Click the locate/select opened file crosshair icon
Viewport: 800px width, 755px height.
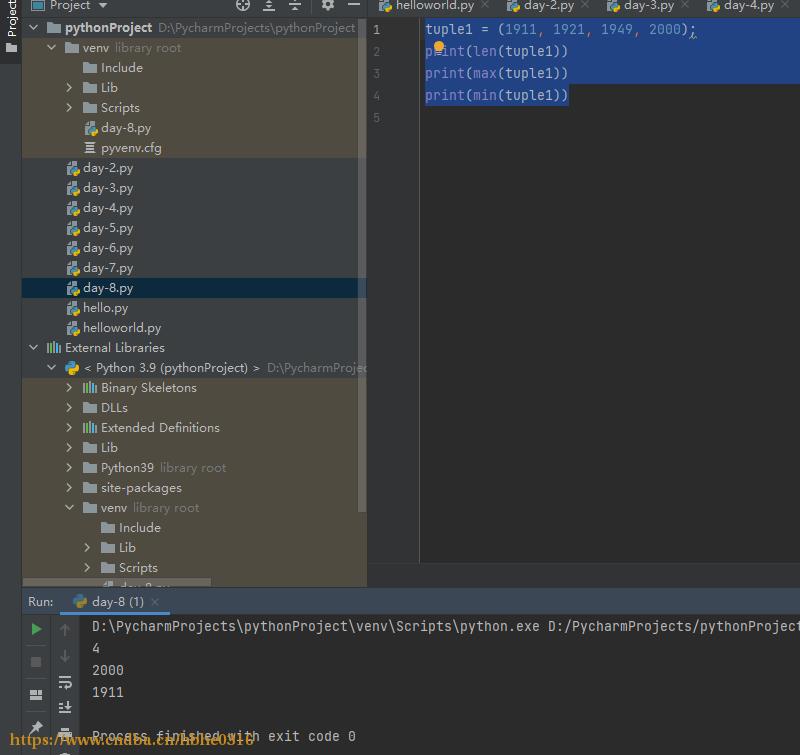[x=243, y=5]
